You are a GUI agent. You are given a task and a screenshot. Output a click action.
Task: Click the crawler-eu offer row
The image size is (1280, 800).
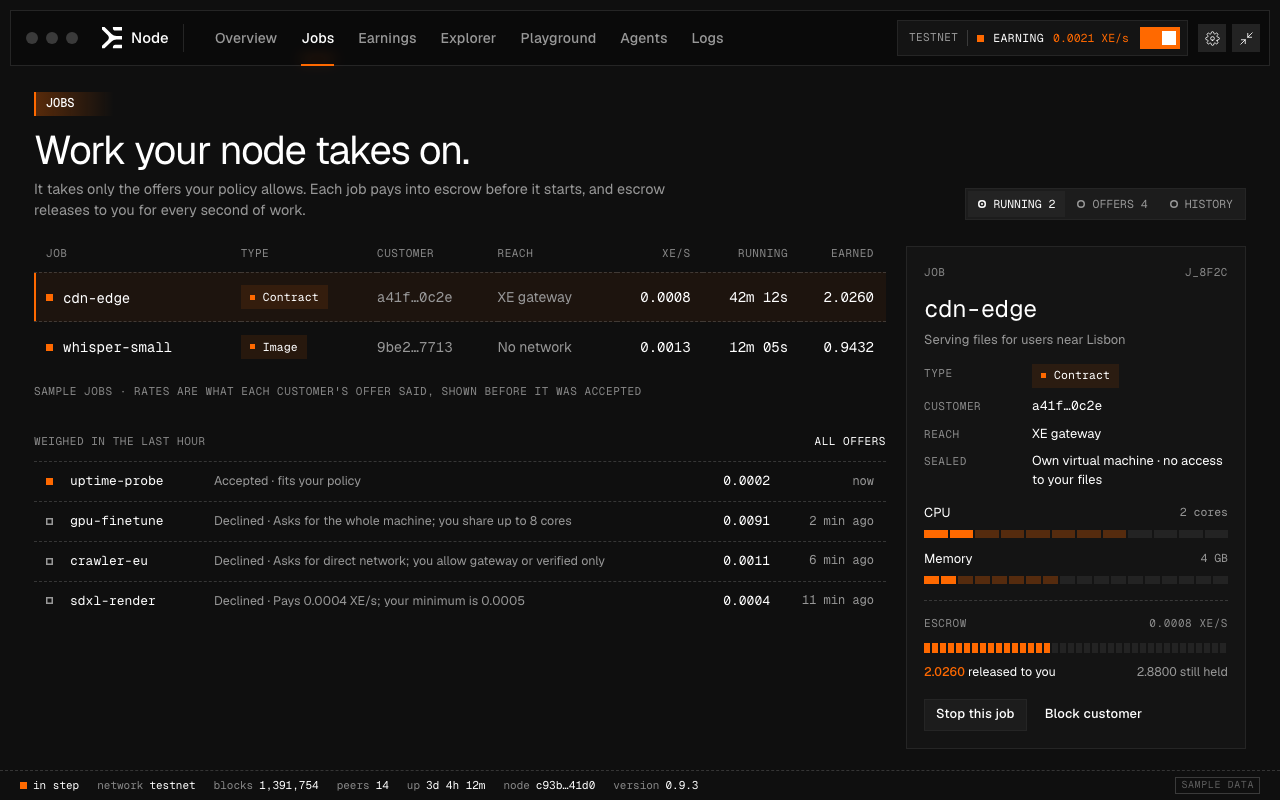click(x=460, y=561)
